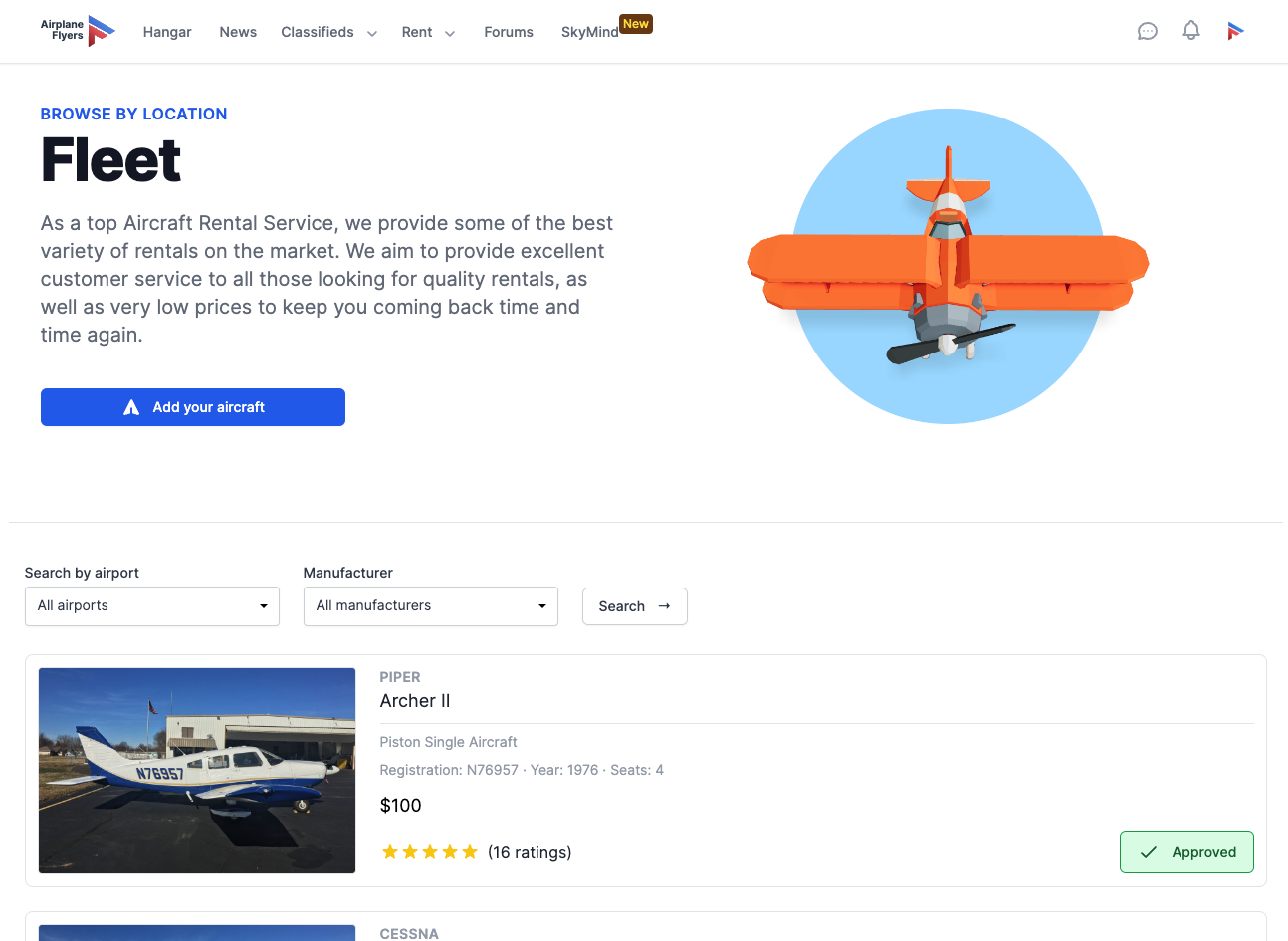
Task: Click the green Approved status badge
Action: (x=1186, y=852)
